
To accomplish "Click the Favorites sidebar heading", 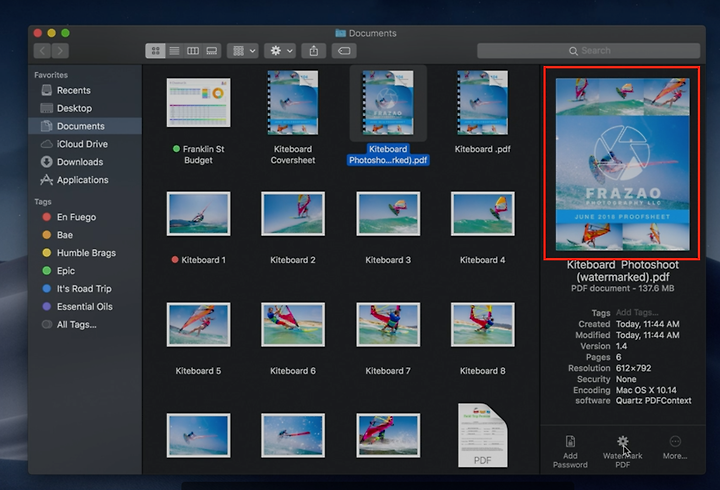I will click(51, 75).
